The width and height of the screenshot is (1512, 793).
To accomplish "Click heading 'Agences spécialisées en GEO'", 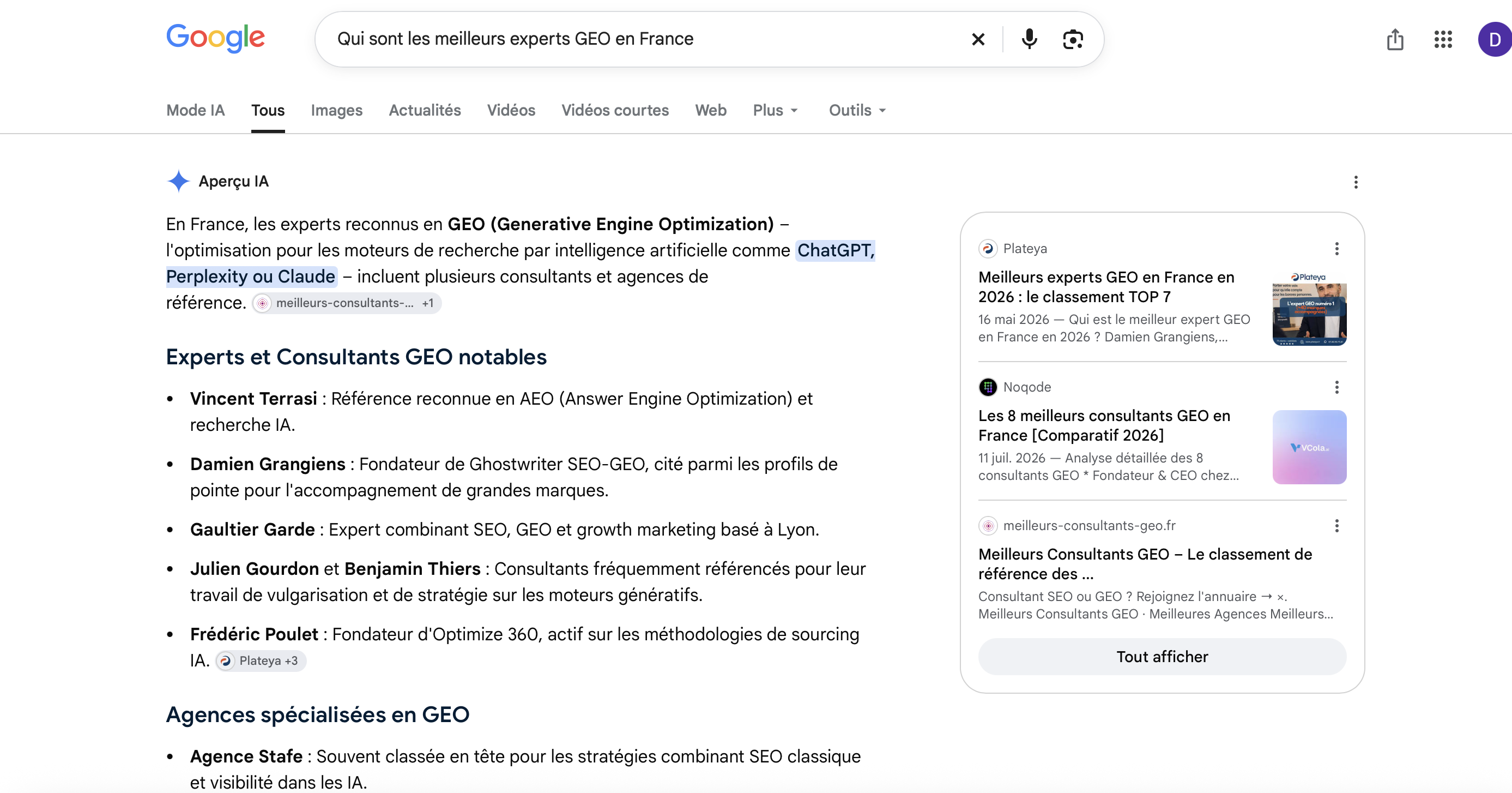I will 318,715.
